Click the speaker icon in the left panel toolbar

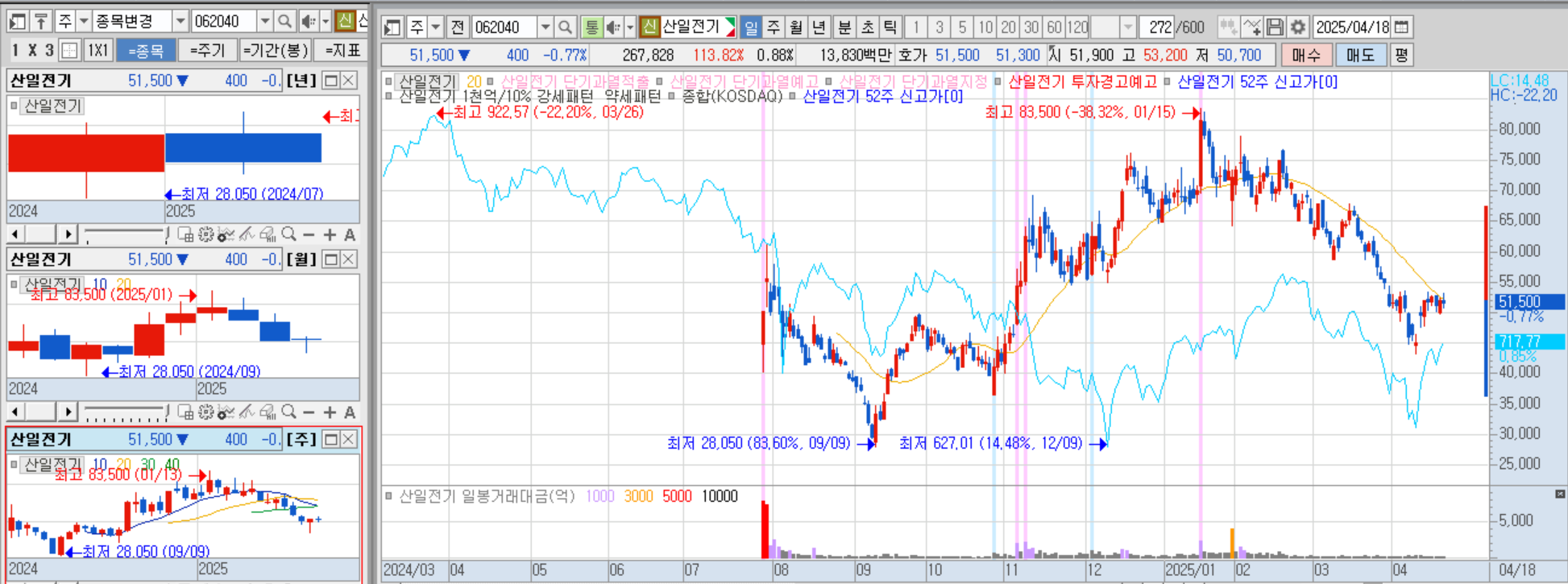(x=308, y=21)
